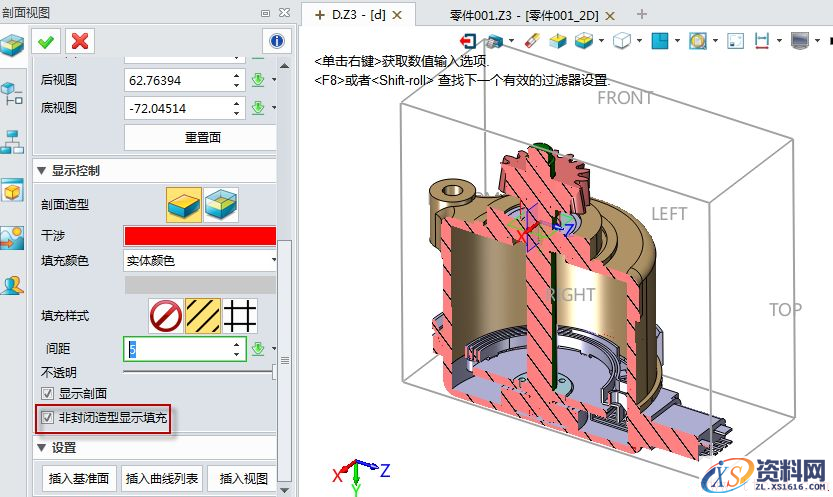Click the 后视图 spinner arrows
The width and height of the screenshot is (833, 497).
click(236, 80)
